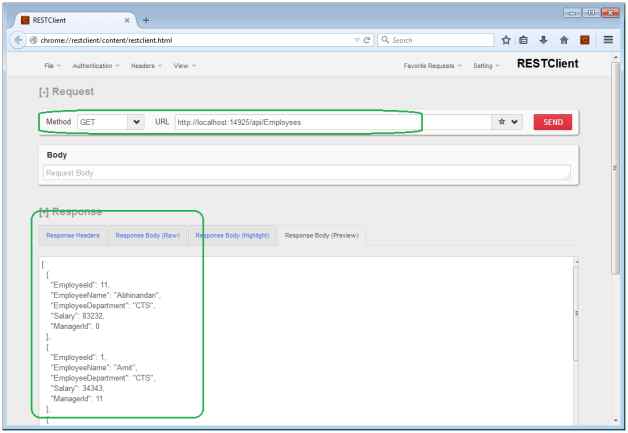Viewport: 628px width, 433px height.
Task: Click the reload page icon in address bar
Action: (366, 40)
